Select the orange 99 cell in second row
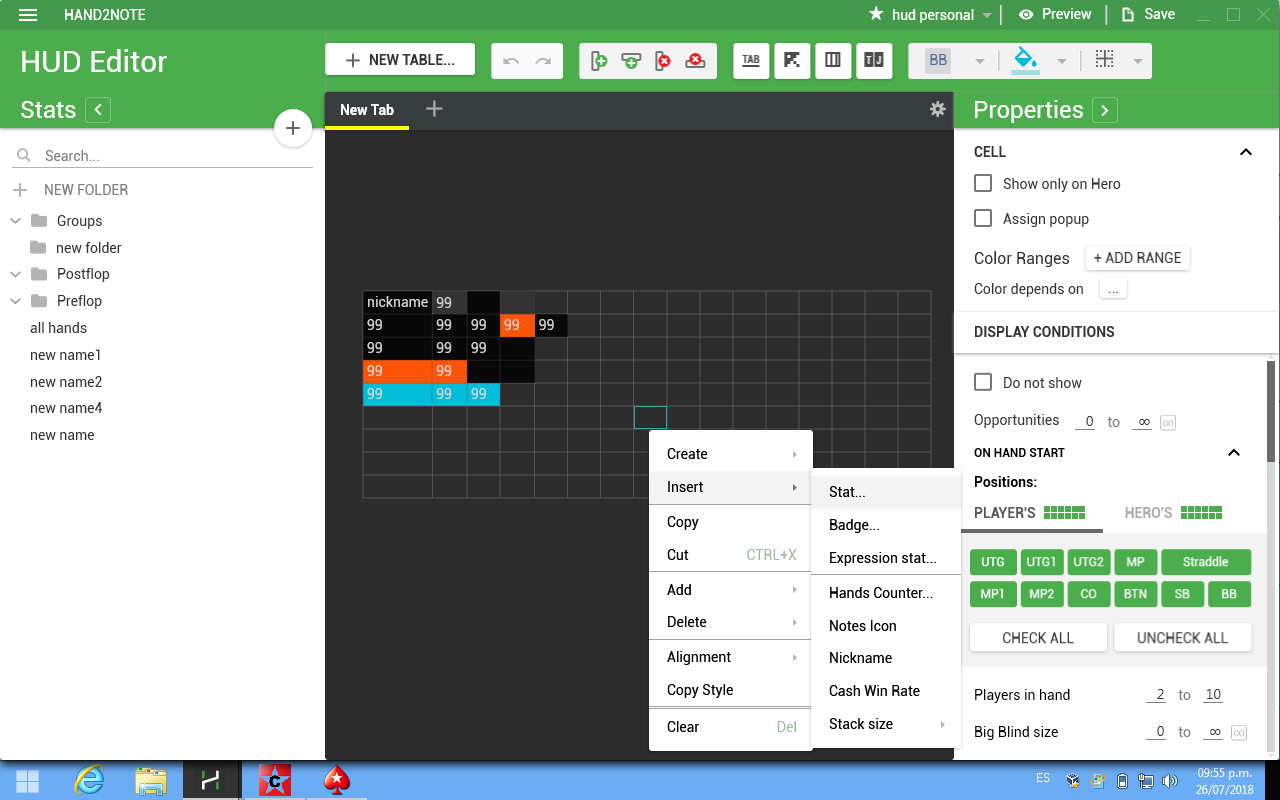1280x800 pixels. [517, 325]
